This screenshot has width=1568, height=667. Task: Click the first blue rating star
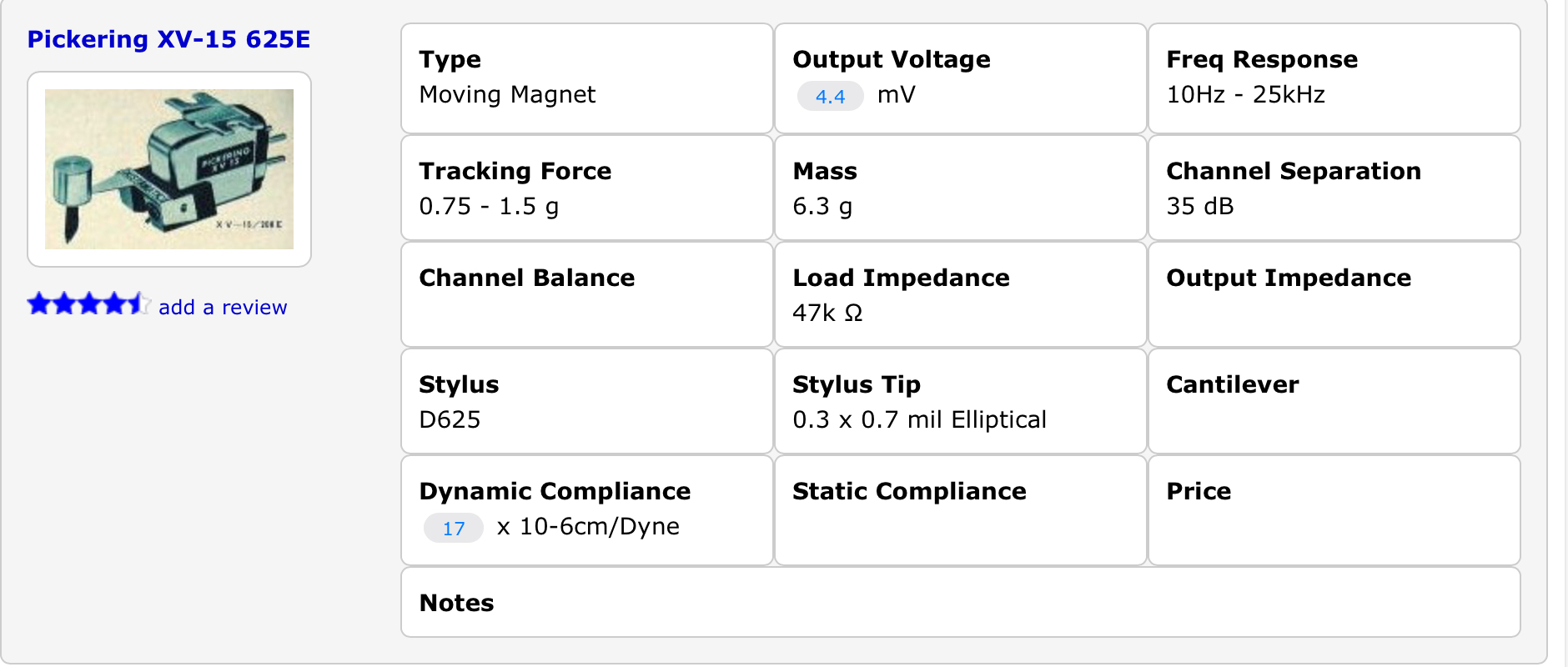click(39, 304)
